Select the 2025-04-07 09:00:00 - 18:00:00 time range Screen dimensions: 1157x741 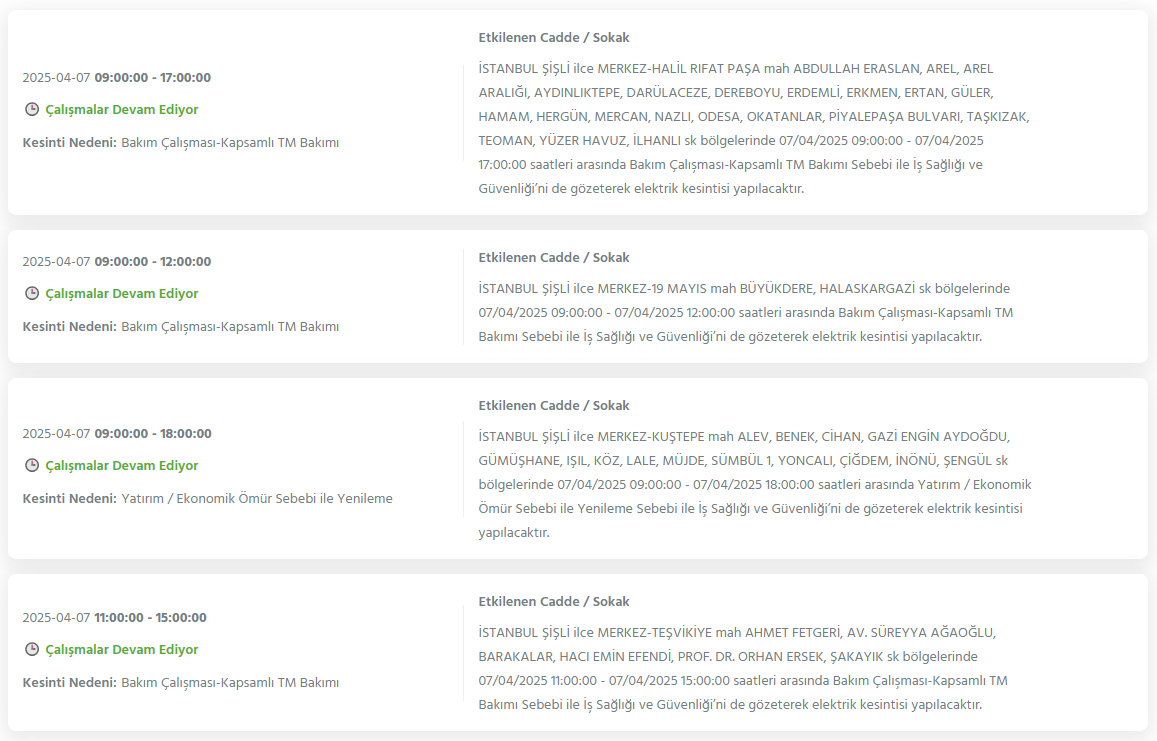[x=117, y=433]
